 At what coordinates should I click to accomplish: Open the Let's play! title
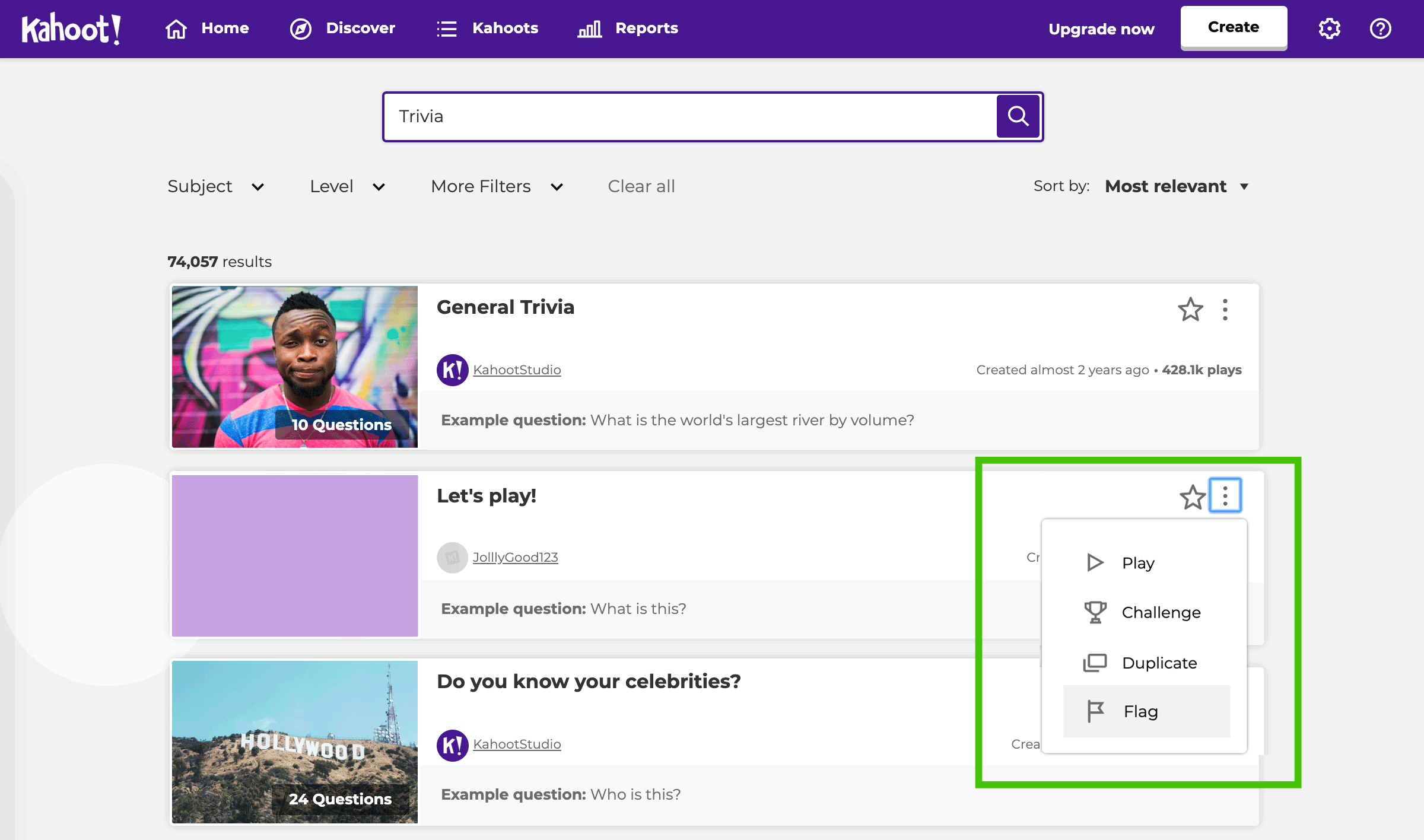(487, 496)
